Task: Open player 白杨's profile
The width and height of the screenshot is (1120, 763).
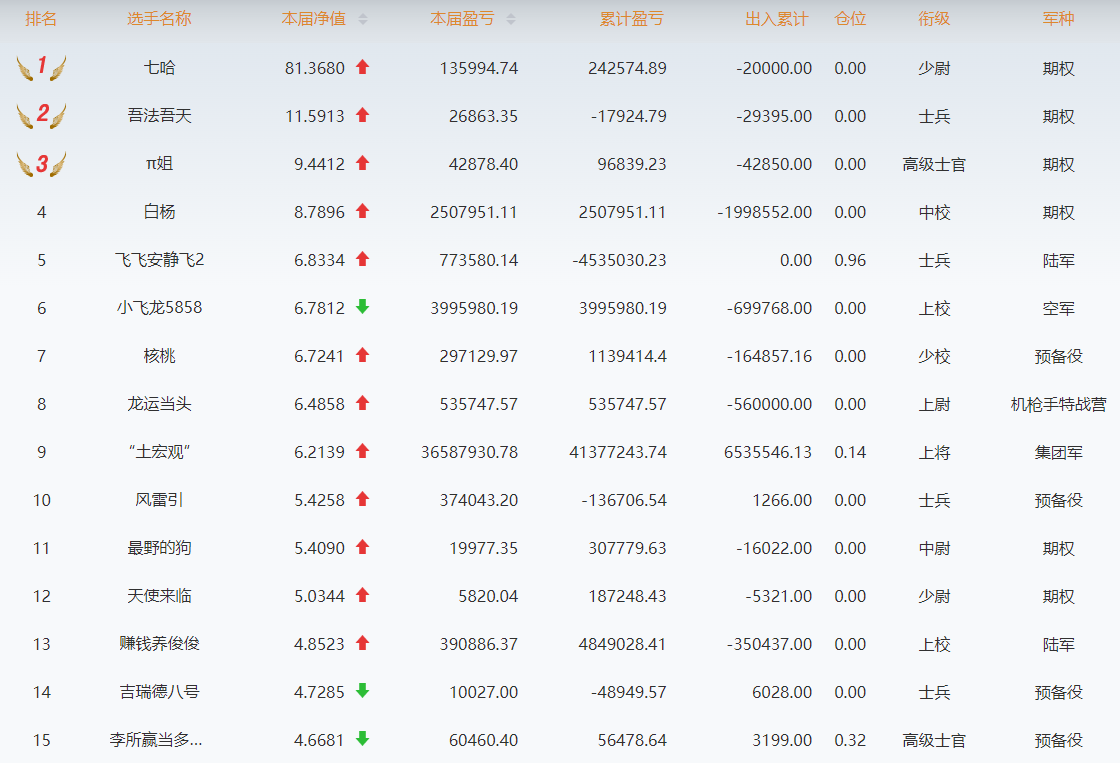Action: (159, 212)
